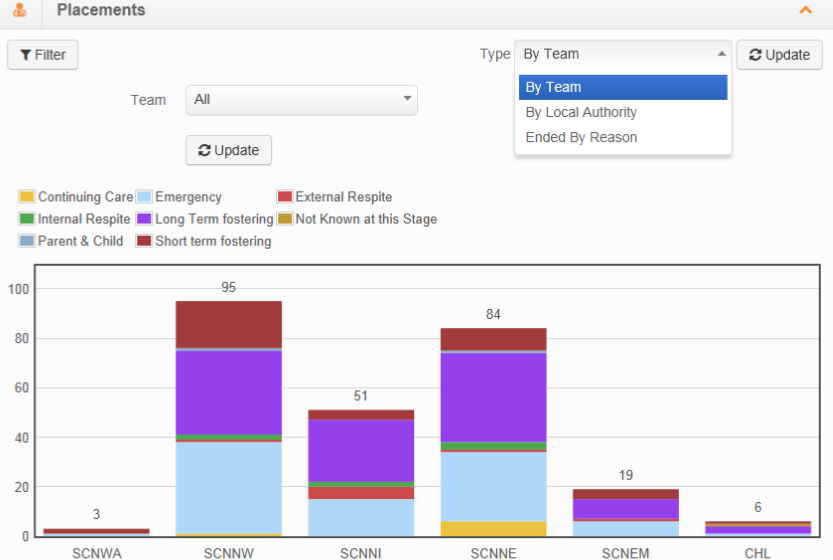833x560 pixels.
Task: Toggle Internal Respite legend swatch
Action: point(27,218)
